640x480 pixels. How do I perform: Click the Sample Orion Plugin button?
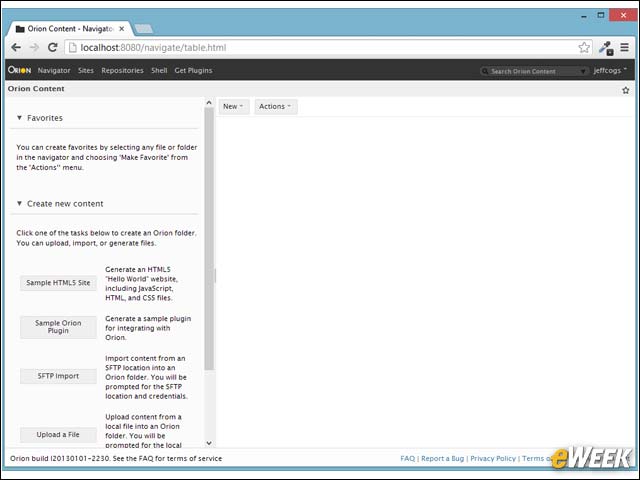tap(58, 327)
